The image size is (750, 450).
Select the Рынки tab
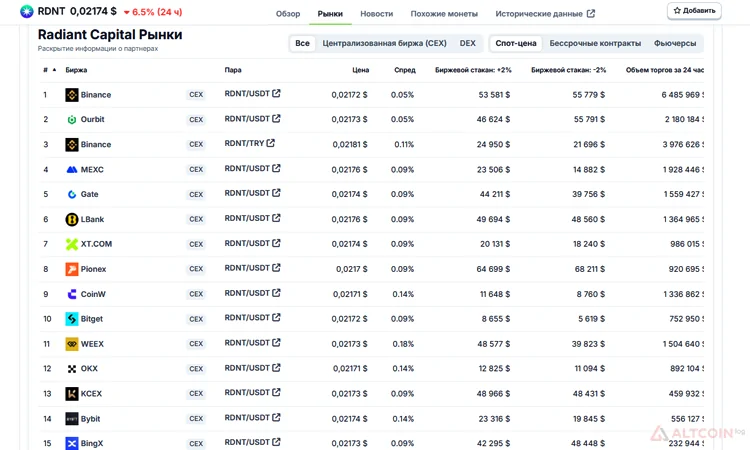coord(330,14)
